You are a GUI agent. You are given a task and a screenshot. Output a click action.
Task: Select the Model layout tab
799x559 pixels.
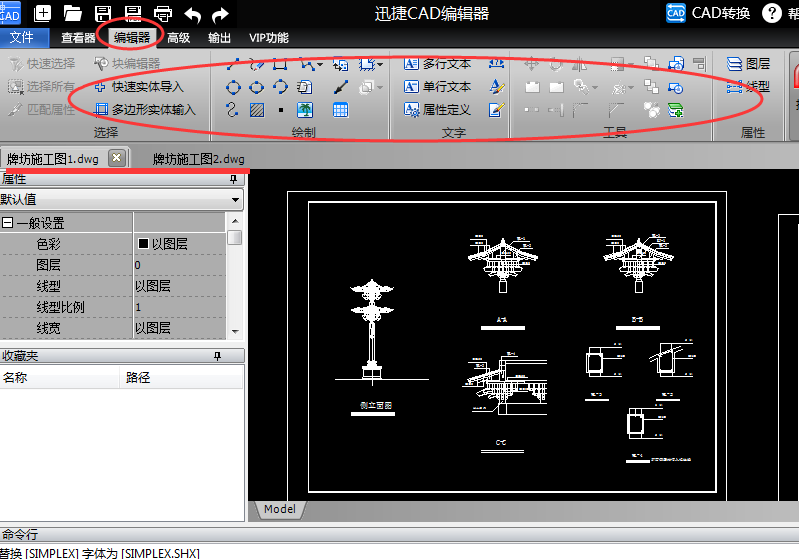[280, 509]
